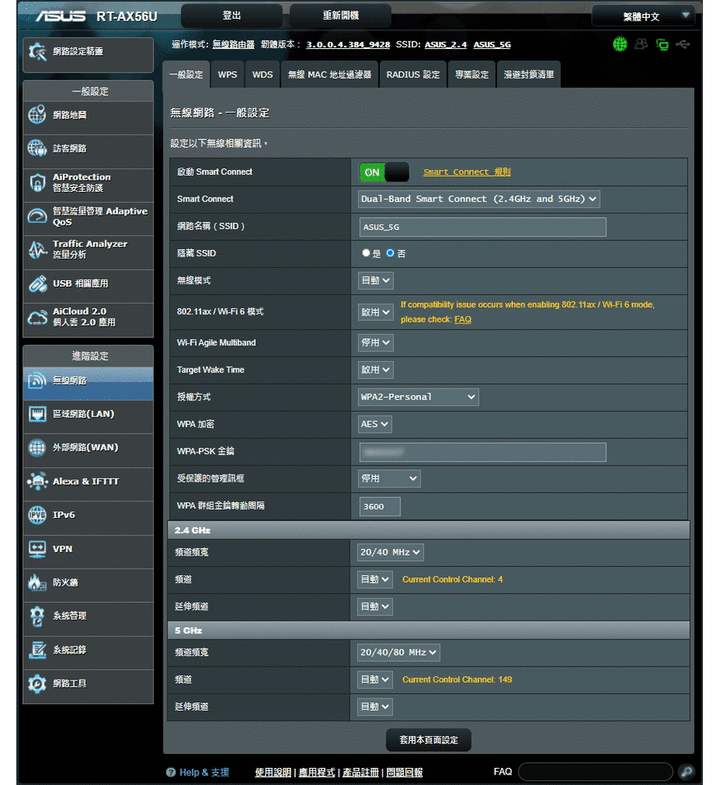Open the Target Wake Time dropdown
Image resolution: width=720 pixels, height=785 pixels.
(376, 369)
